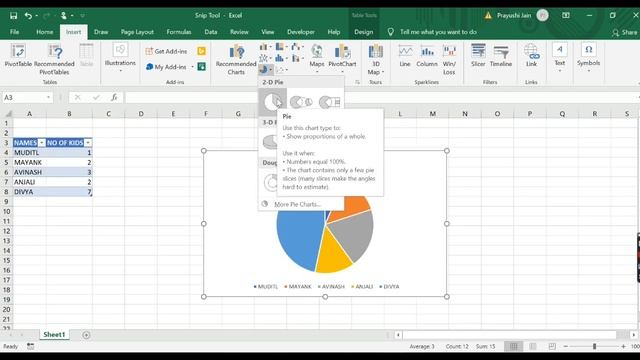The width and height of the screenshot is (640, 360).
Task: Open the My Add-ins dropdown arrow
Action: click(193, 67)
